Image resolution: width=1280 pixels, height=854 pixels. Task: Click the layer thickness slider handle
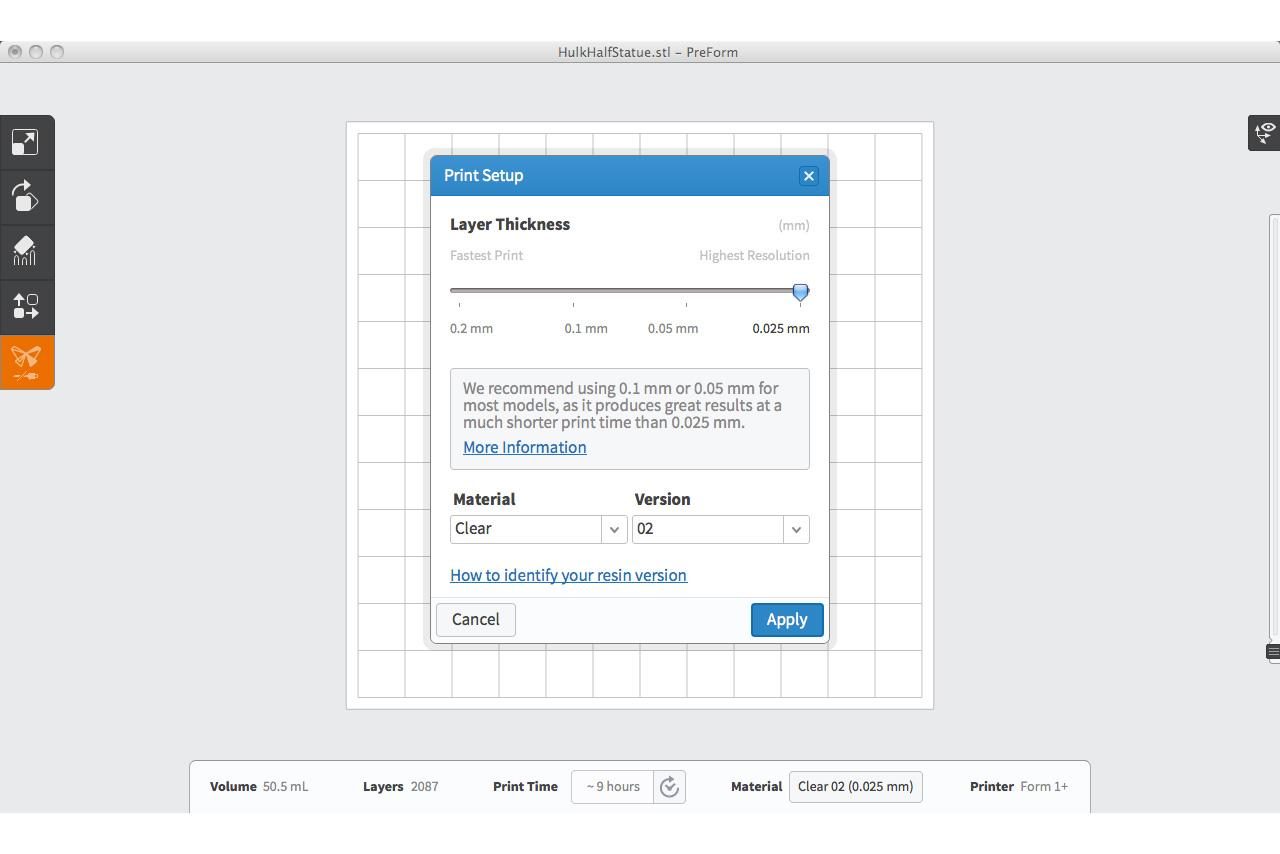tap(800, 292)
